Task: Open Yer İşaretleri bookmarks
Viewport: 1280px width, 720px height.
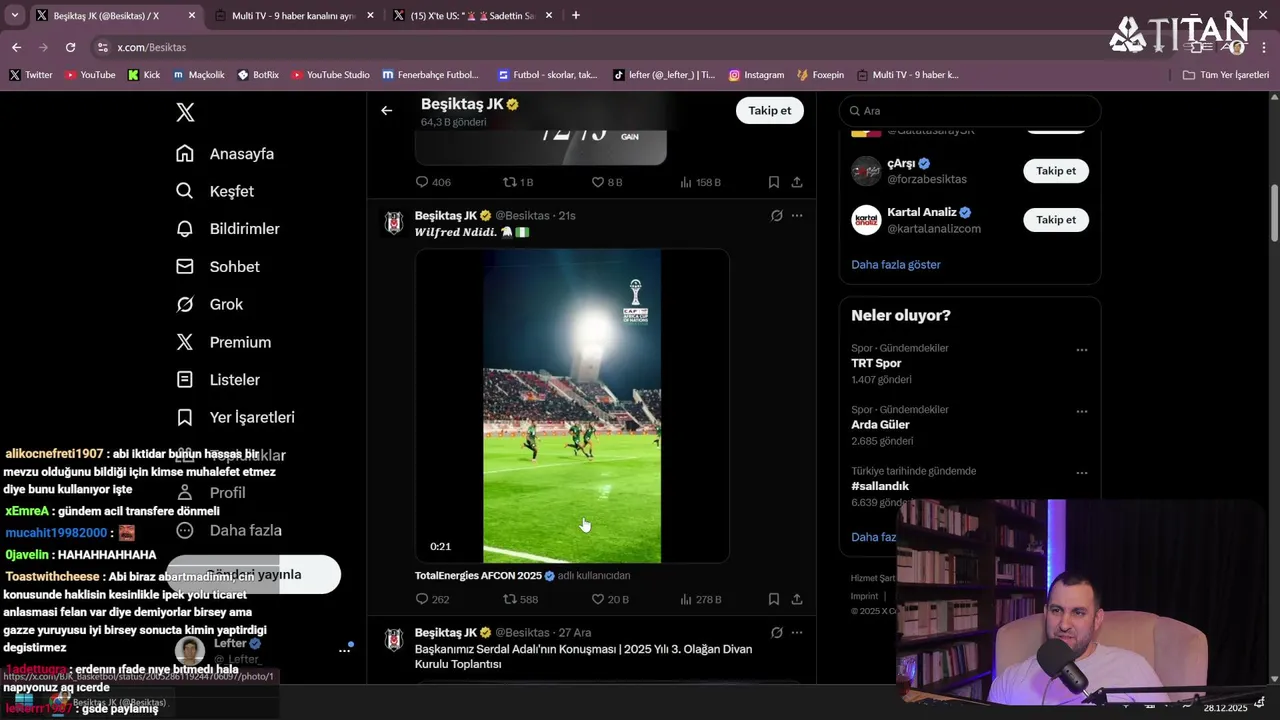Action: point(235,417)
